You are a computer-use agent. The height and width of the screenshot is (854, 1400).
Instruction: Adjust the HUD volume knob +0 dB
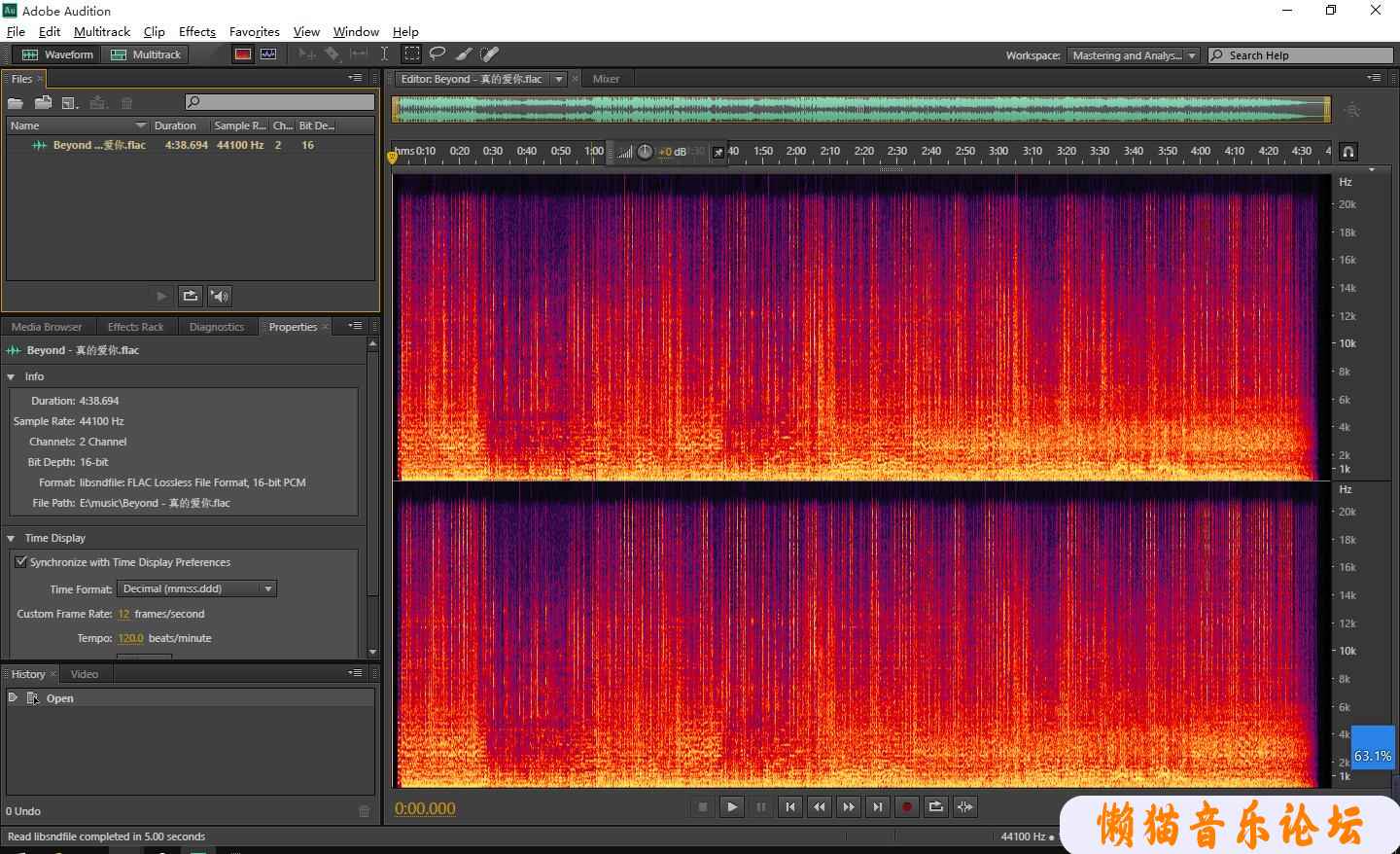click(x=645, y=152)
